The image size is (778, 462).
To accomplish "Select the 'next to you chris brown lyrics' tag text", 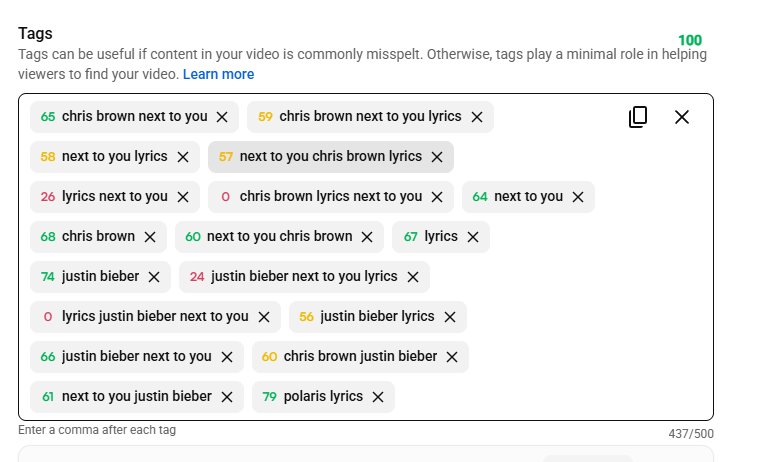I will (331, 156).
